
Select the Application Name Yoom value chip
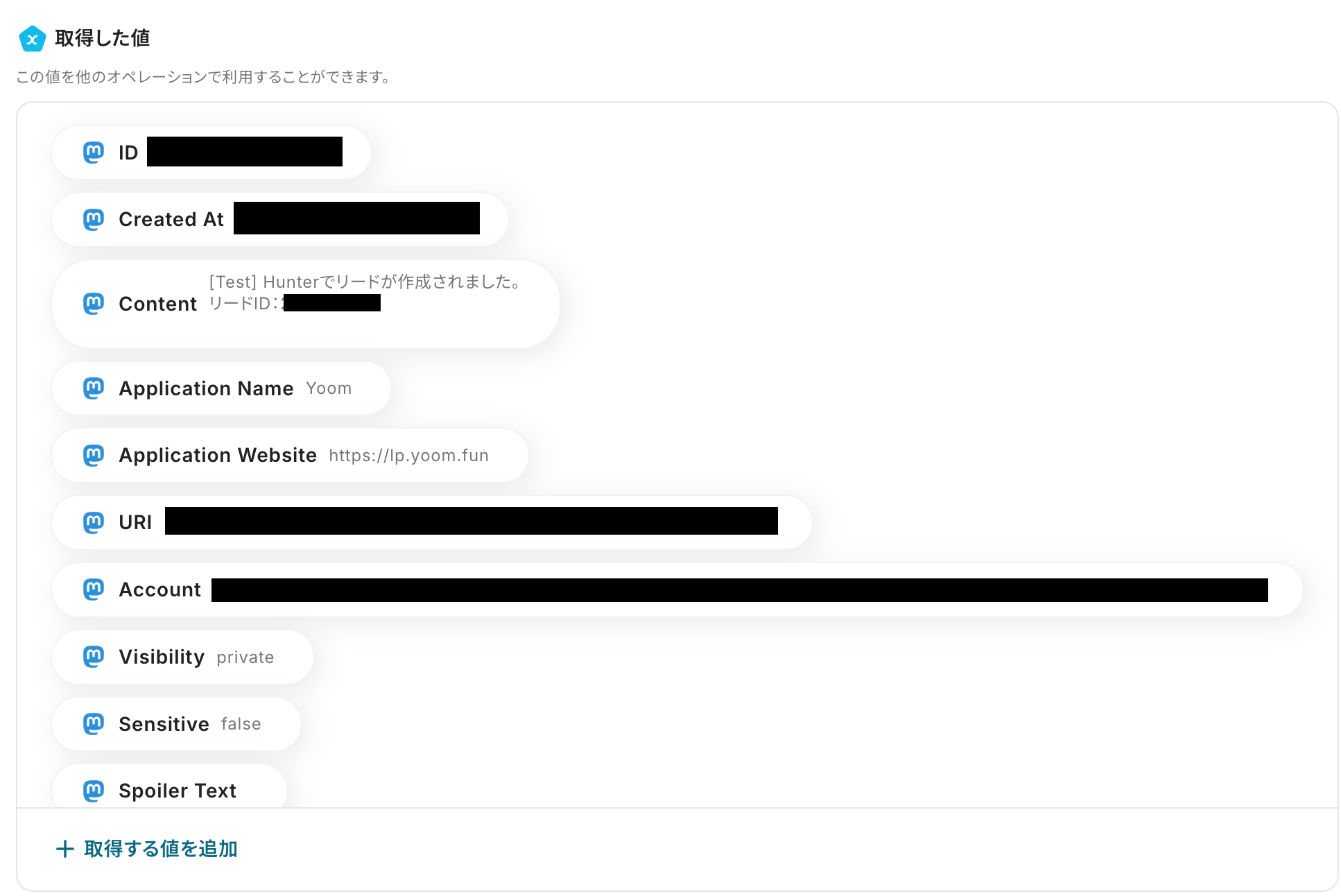pos(221,388)
